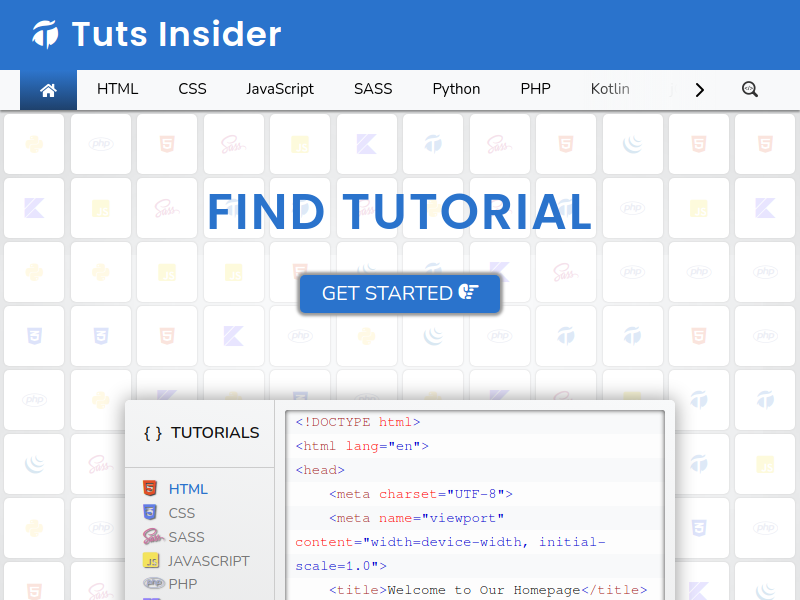Select JAVASCRIPT label in Tutorials sidebar
800x600 pixels.
pos(208,561)
